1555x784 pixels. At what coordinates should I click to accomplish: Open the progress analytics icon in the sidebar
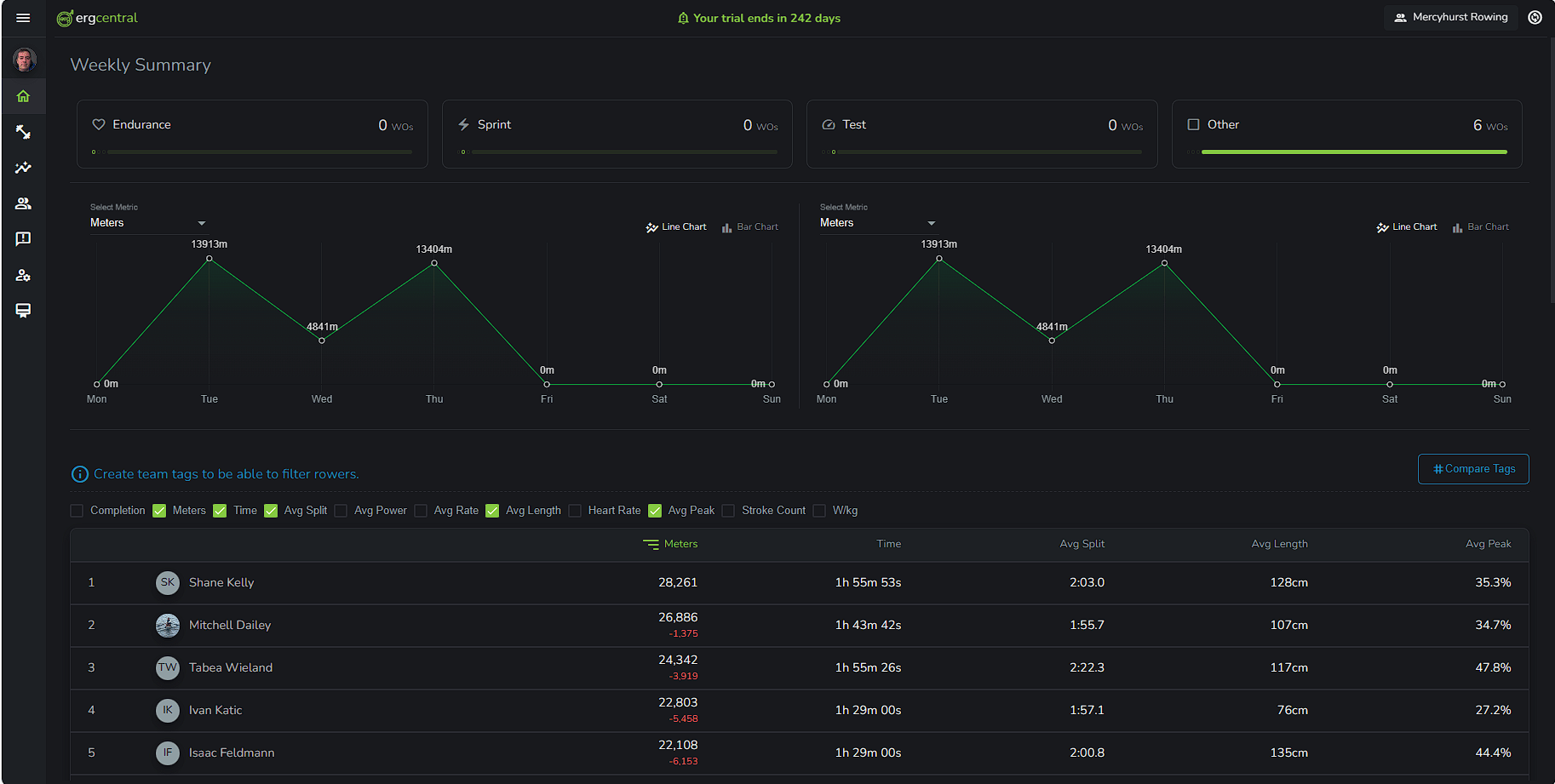23,168
